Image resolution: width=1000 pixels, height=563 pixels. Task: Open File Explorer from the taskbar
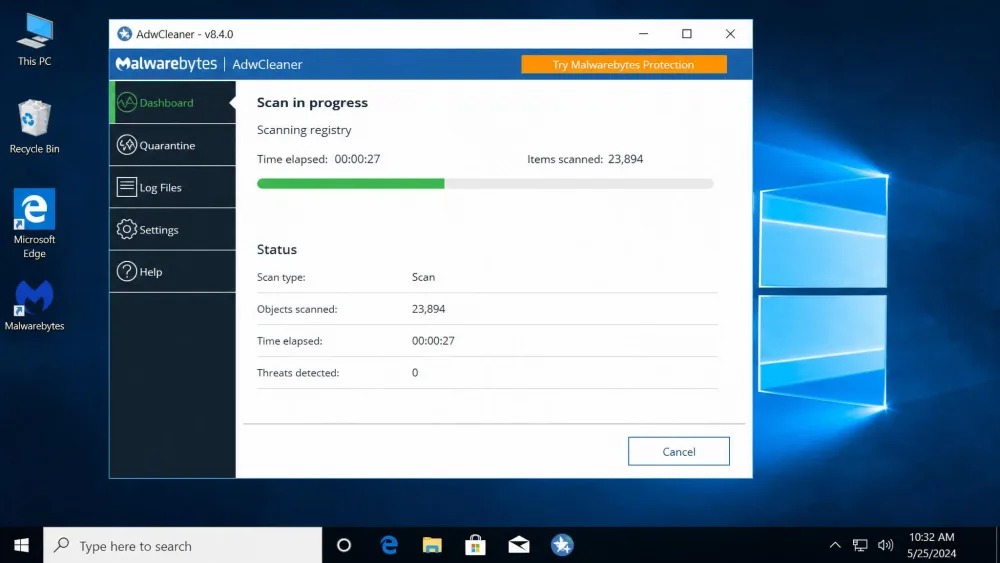coord(432,545)
